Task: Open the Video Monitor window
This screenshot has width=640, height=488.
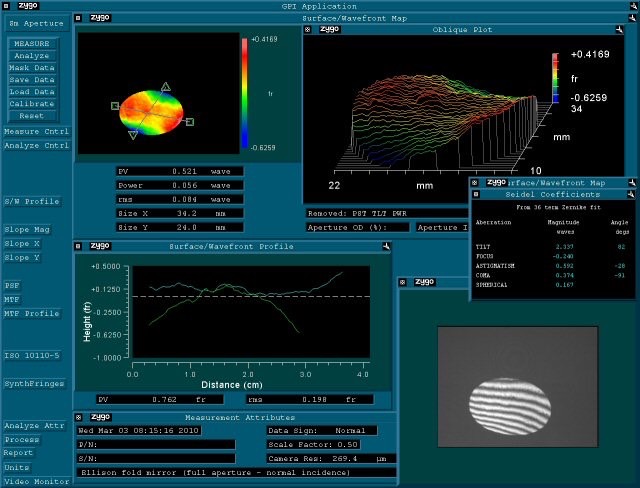Action: 36,481
